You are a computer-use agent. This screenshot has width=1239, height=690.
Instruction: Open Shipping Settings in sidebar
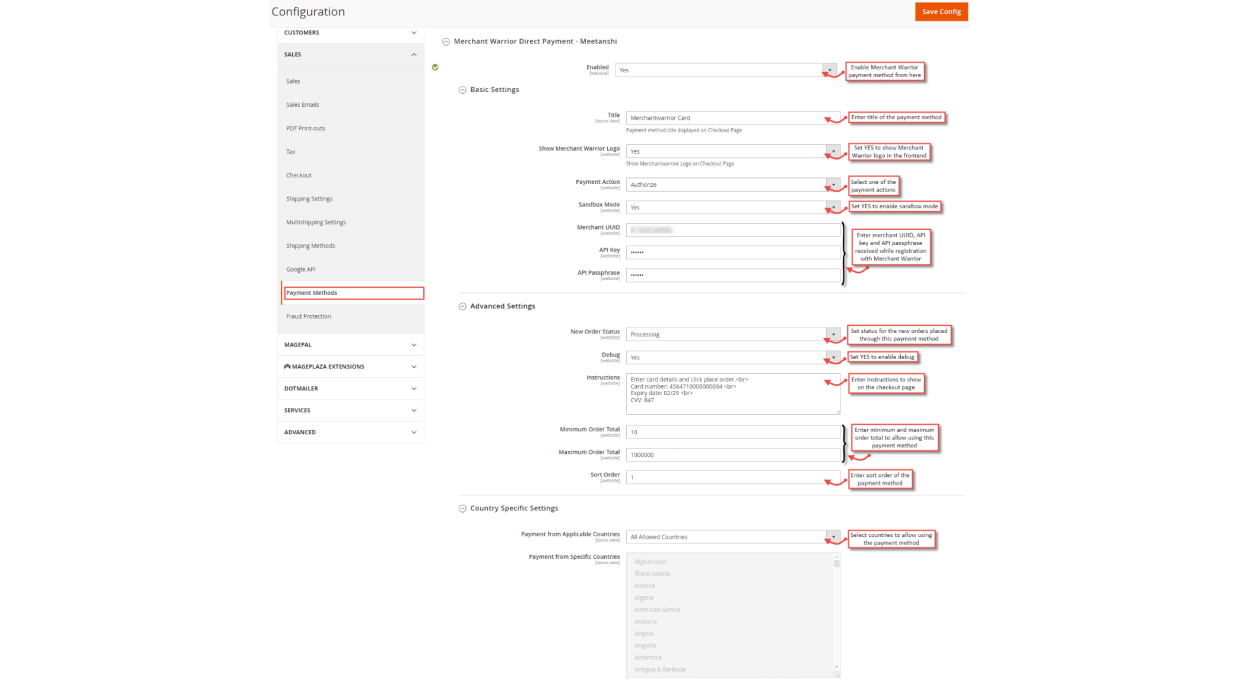309,199
